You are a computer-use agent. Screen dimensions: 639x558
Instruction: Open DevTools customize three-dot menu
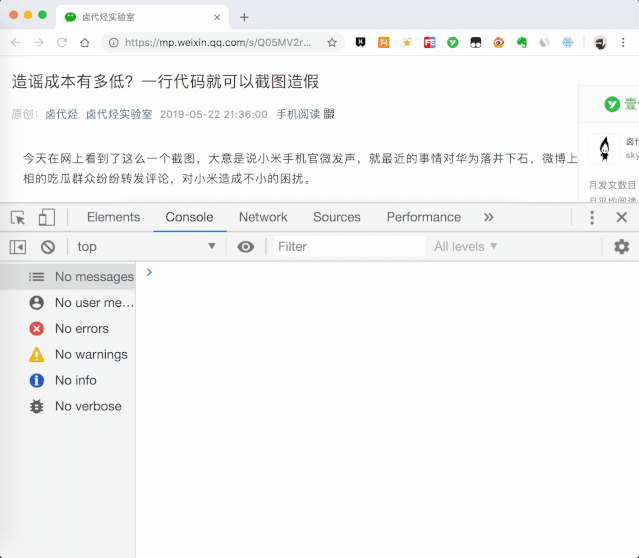(x=592, y=217)
